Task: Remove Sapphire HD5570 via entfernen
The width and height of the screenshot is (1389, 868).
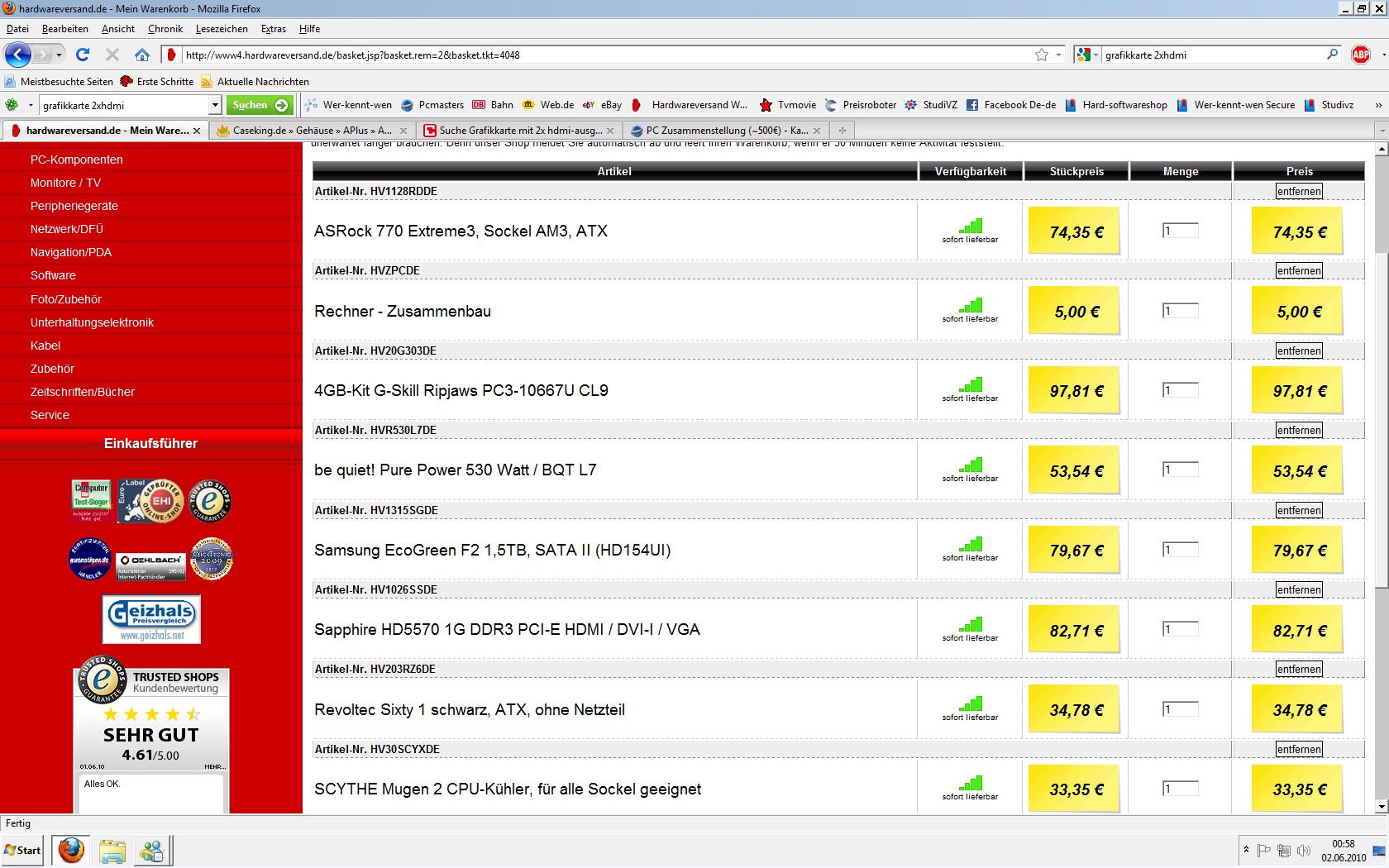Action: pos(1299,589)
